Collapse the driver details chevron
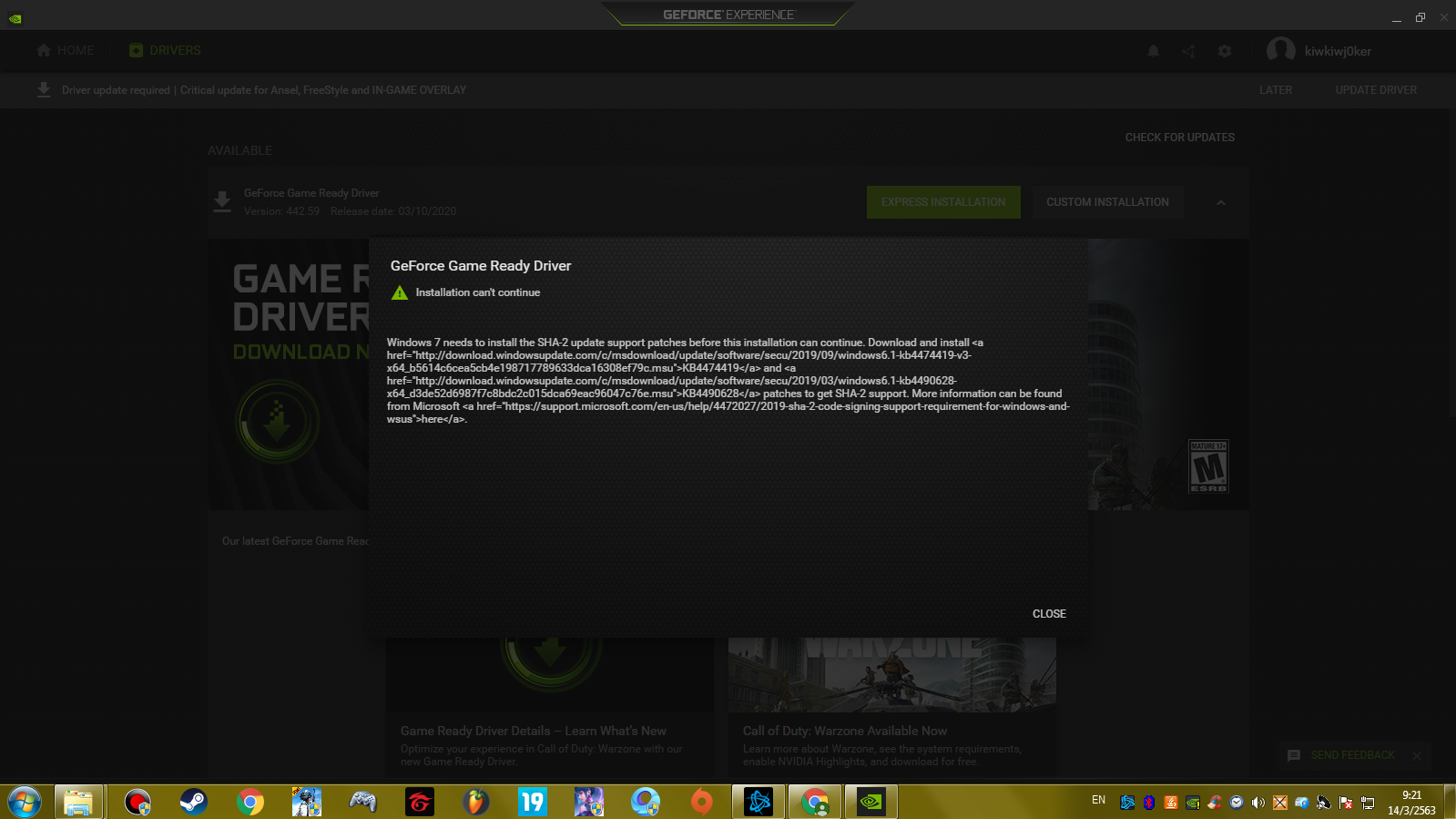The image size is (1456, 819). pos(1221,202)
